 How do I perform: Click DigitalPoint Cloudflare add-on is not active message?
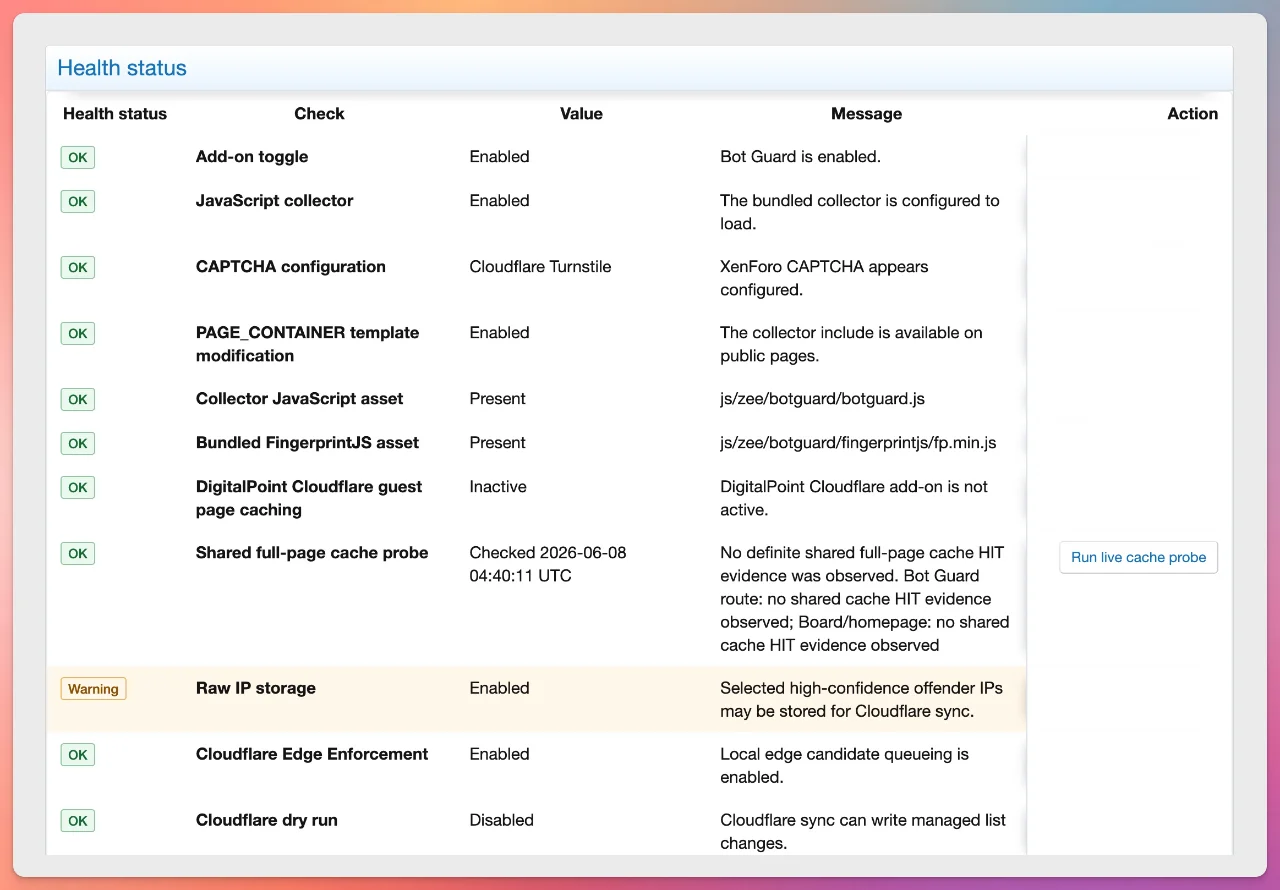coord(854,498)
